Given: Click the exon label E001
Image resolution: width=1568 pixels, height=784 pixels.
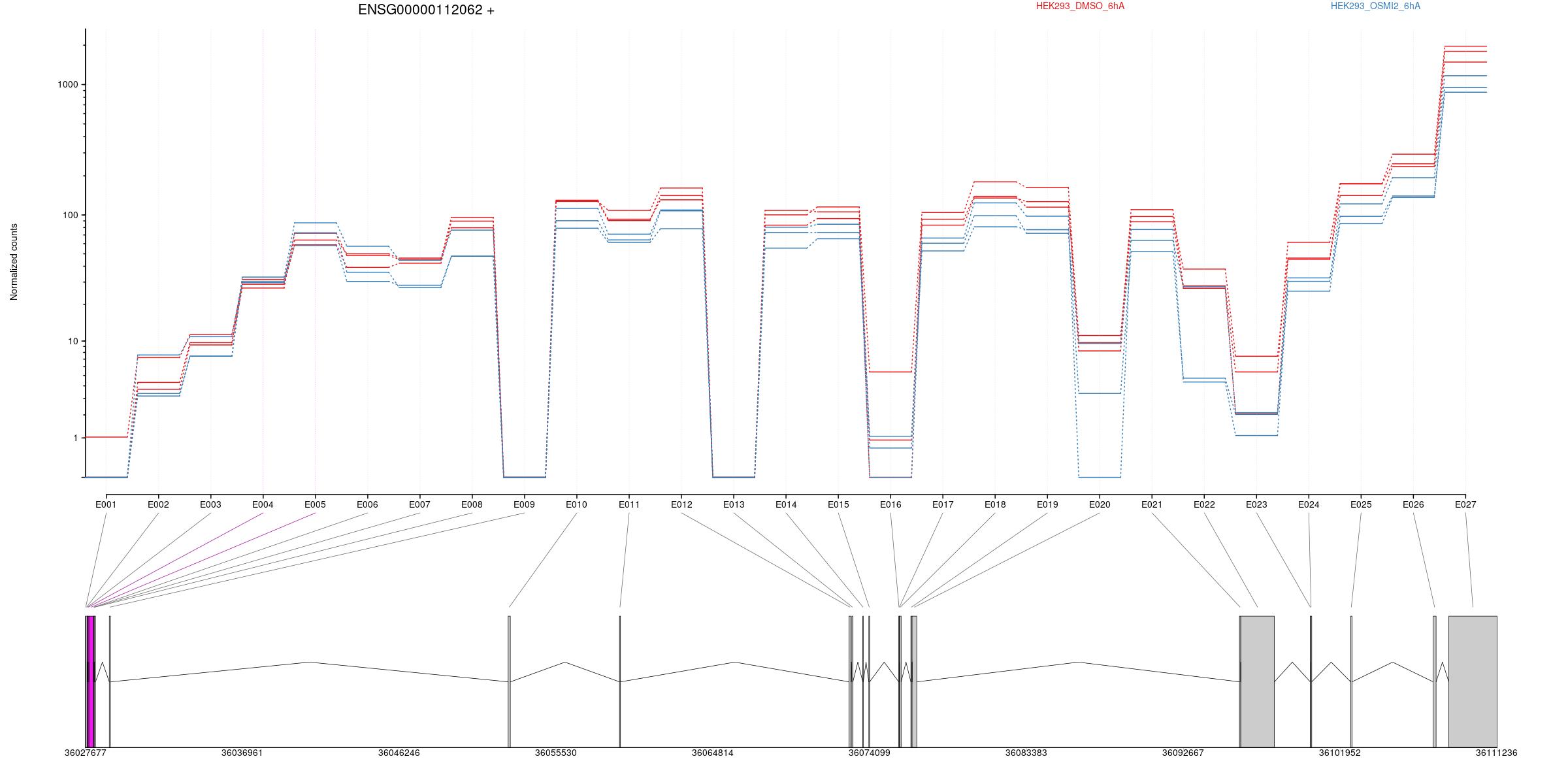Looking at the screenshot, I should (x=106, y=504).
